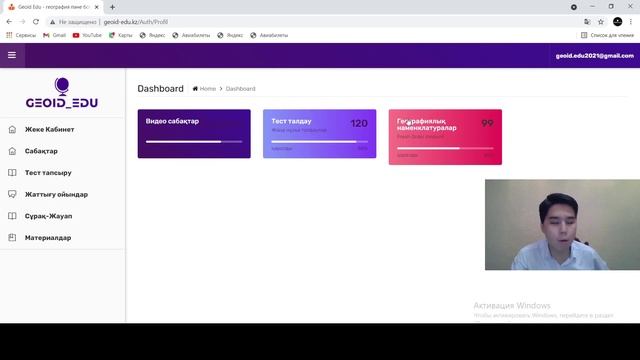The image size is (640, 360).
Task: Open the hamburger menu in purple header
Action: [12, 55]
